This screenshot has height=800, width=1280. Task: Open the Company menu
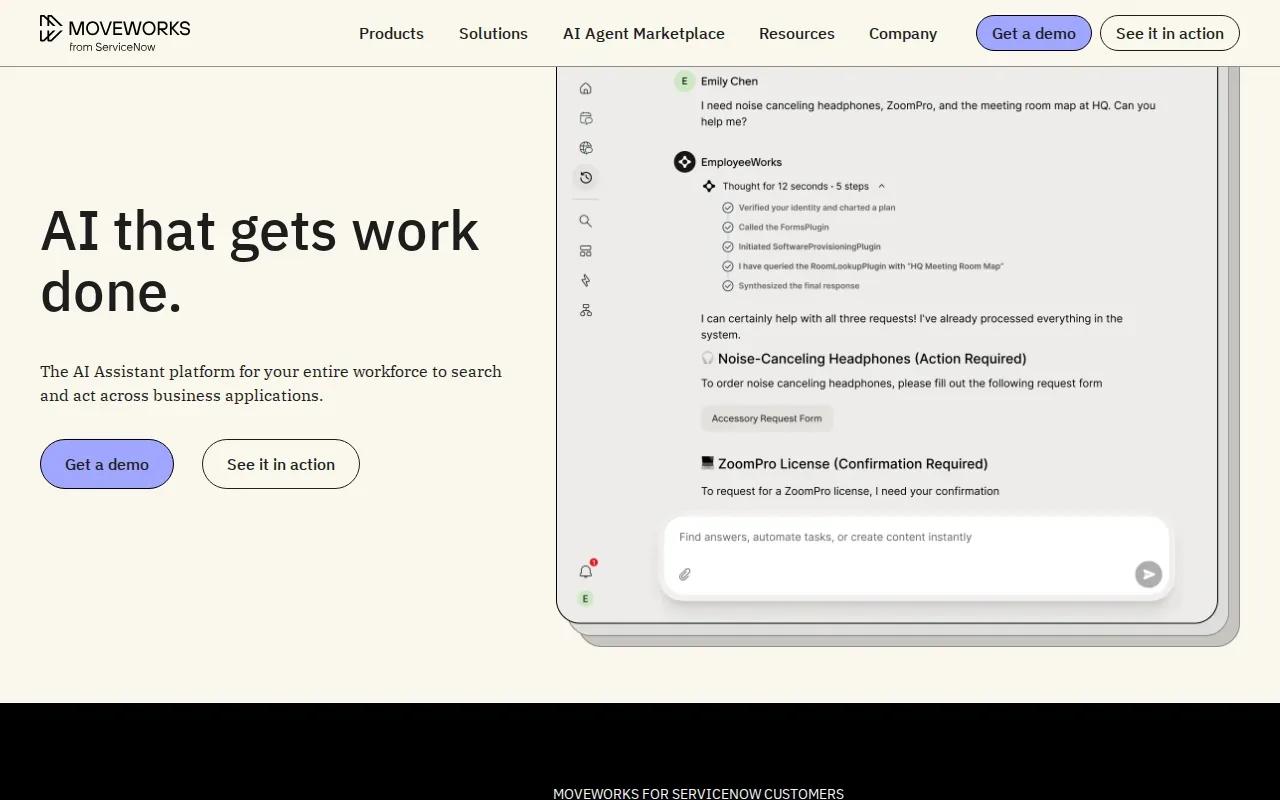pyautogui.click(x=903, y=33)
